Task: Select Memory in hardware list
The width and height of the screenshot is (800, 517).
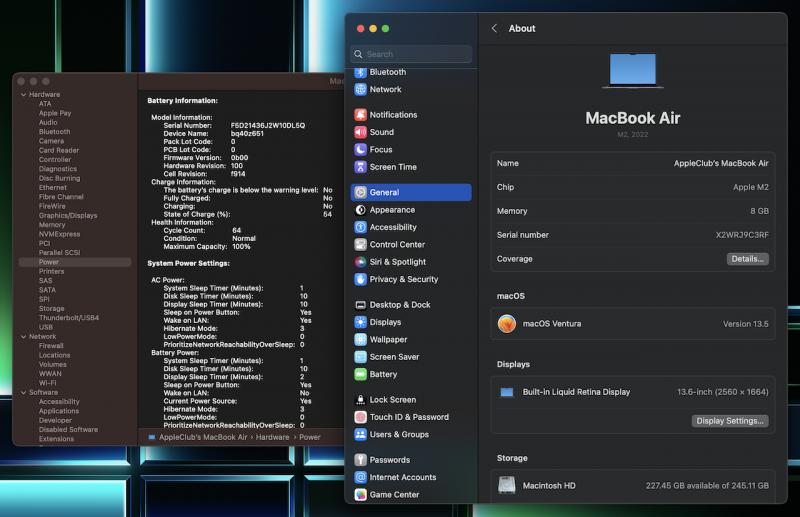Action: point(52,225)
